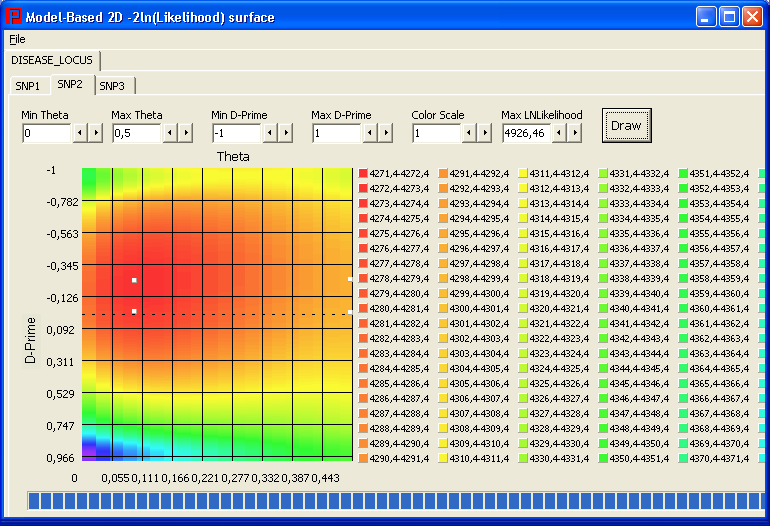Click the vertical D-Prime axis title
This screenshot has height=526, width=770.
(x=30, y=340)
